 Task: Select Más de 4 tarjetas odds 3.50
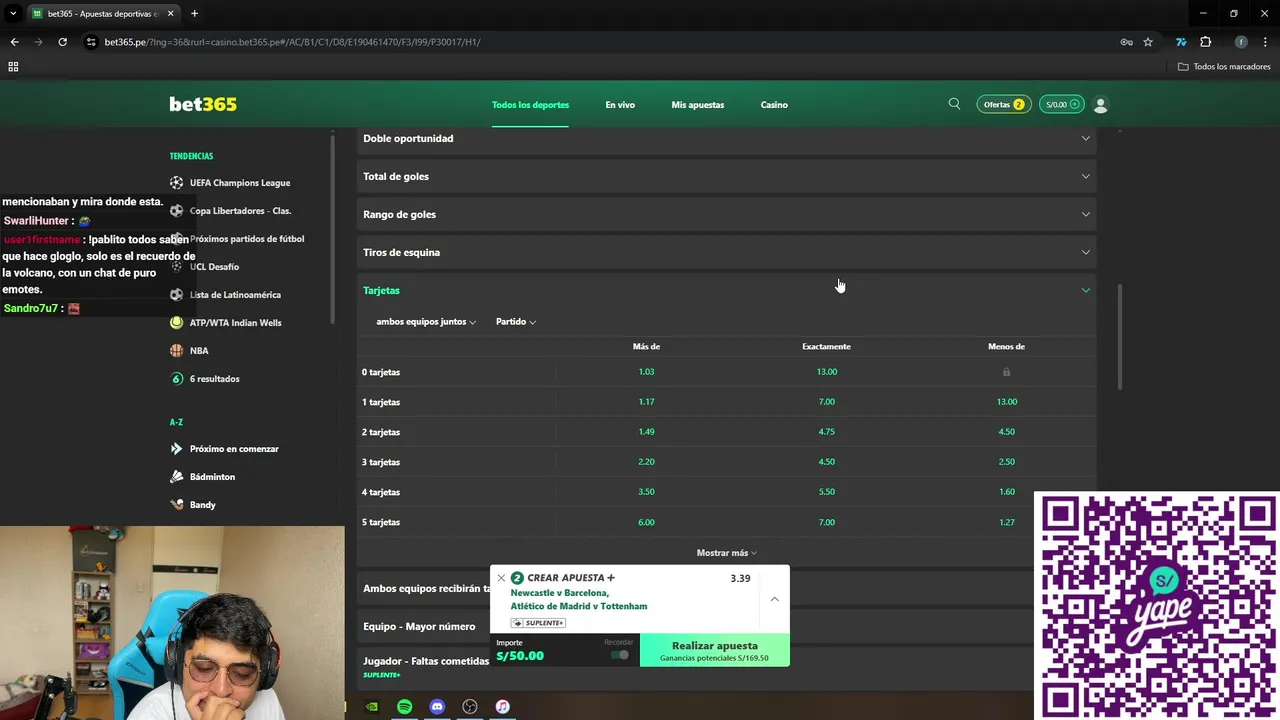pyautogui.click(x=646, y=492)
